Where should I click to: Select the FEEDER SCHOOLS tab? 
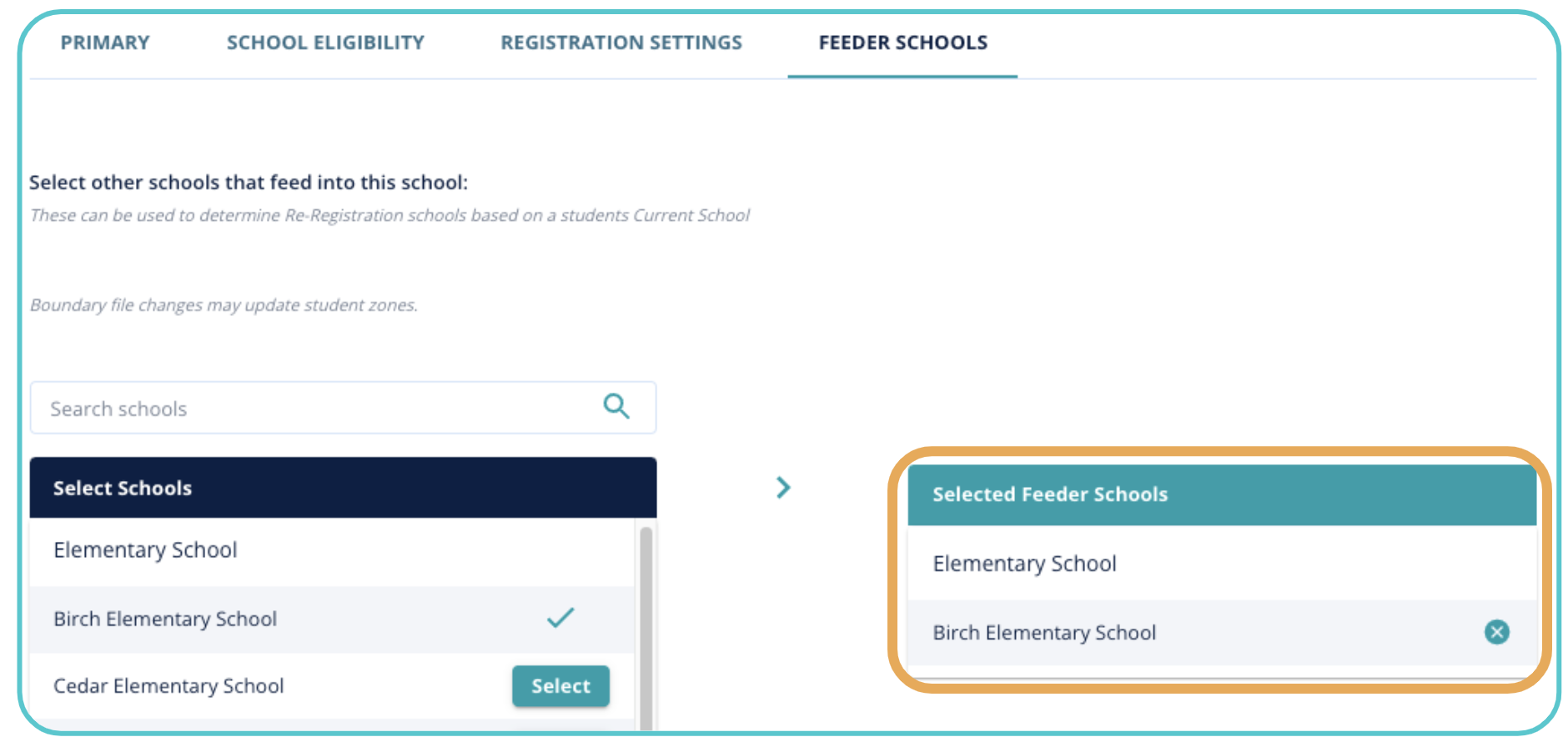click(x=902, y=43)
